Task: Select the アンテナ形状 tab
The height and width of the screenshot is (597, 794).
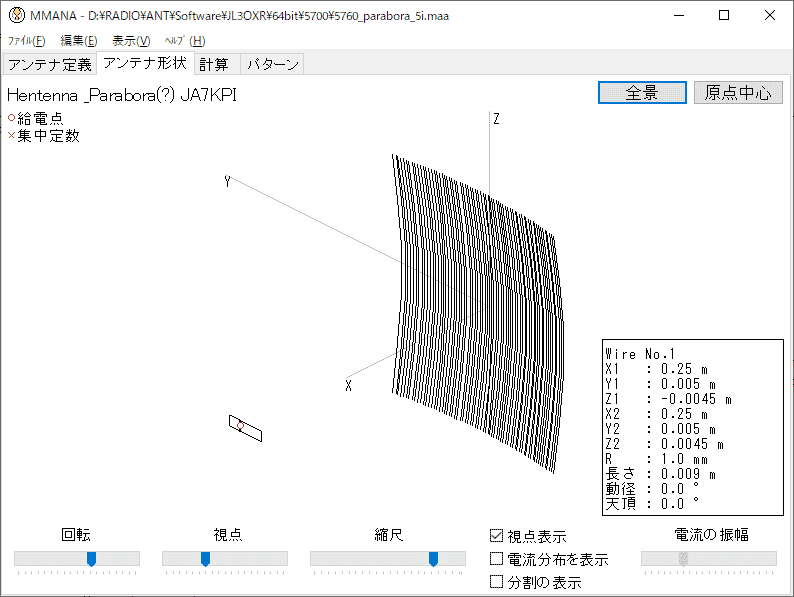Action: [144, 64]
